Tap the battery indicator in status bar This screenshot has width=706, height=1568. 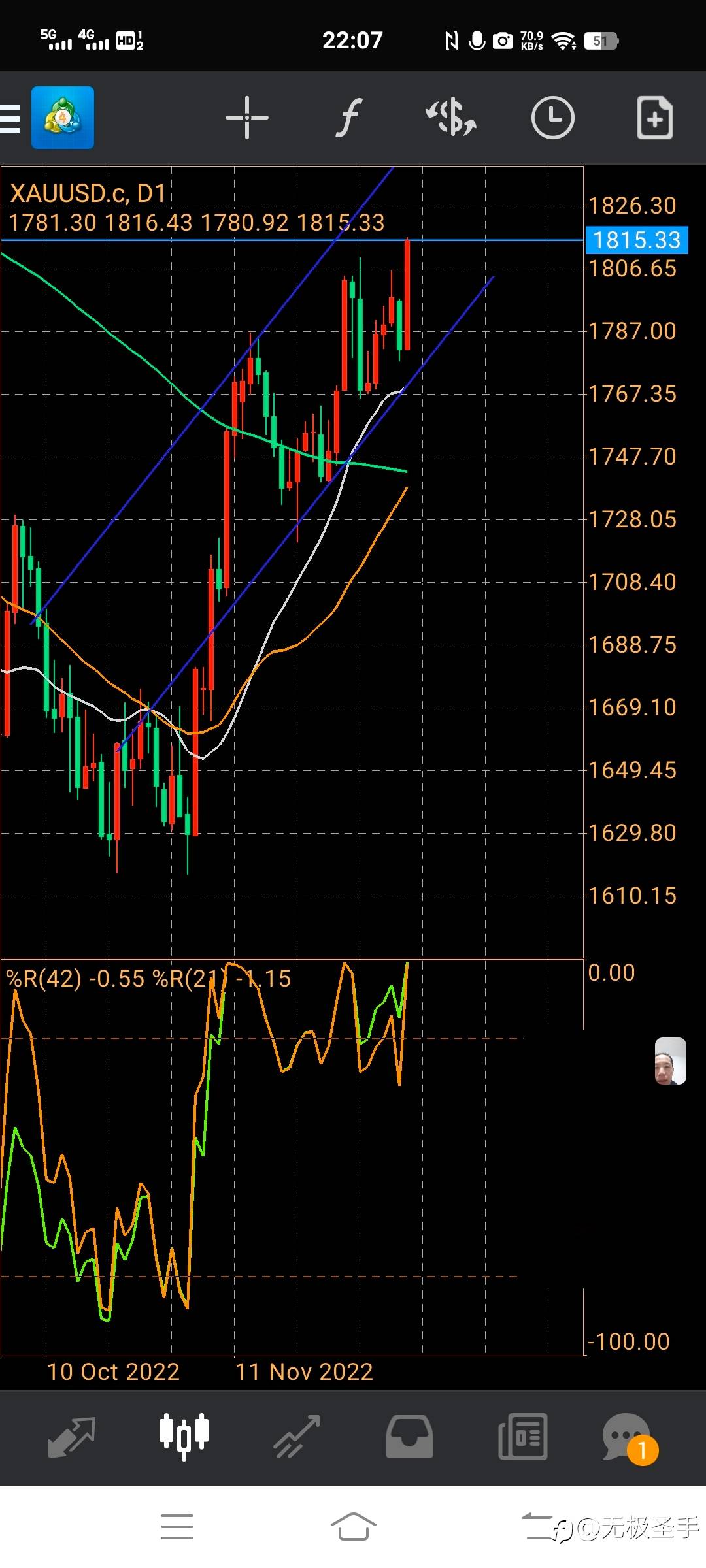(601, 41)
